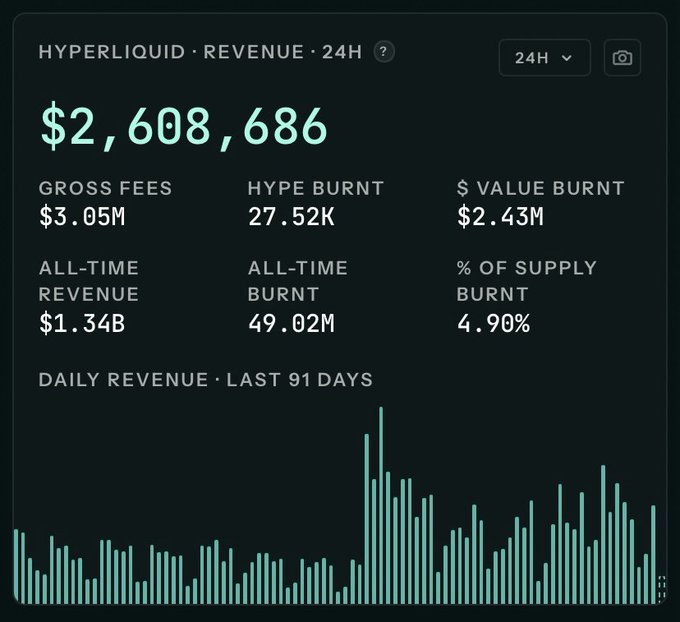Click the HYPE BURNT label

[316, 188]
